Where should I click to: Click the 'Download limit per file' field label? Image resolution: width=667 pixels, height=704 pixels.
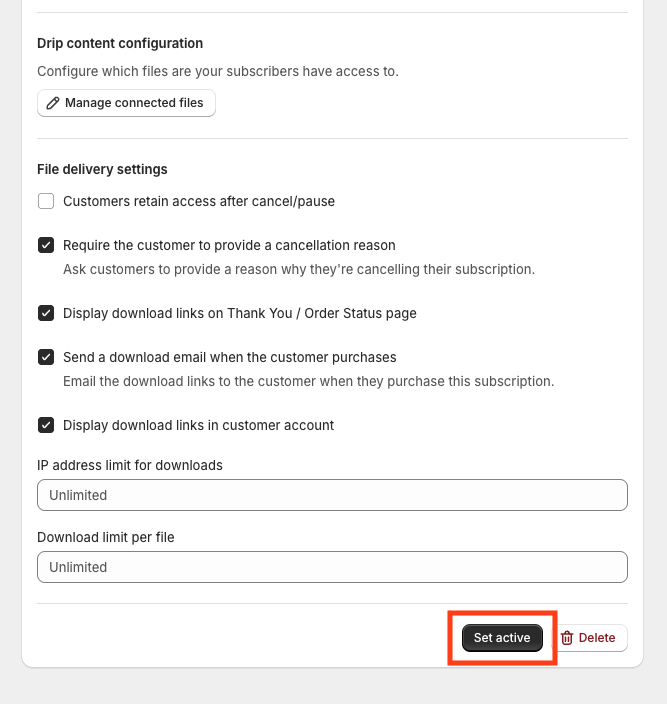coord(106,537)
